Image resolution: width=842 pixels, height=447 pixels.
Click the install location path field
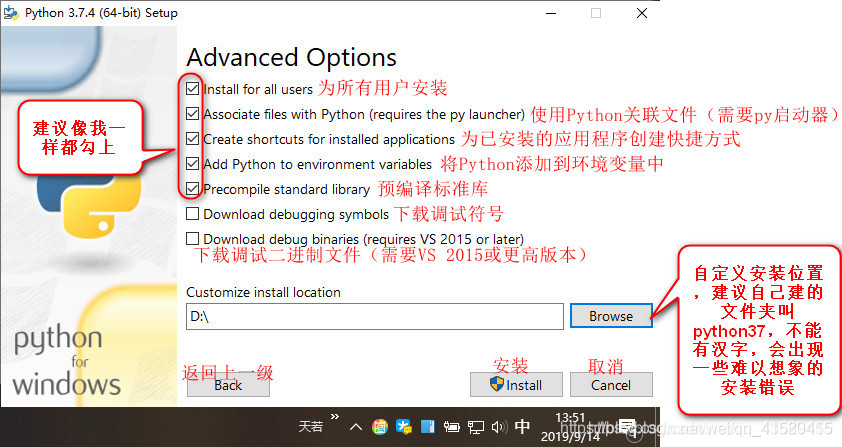coord(374,316)
